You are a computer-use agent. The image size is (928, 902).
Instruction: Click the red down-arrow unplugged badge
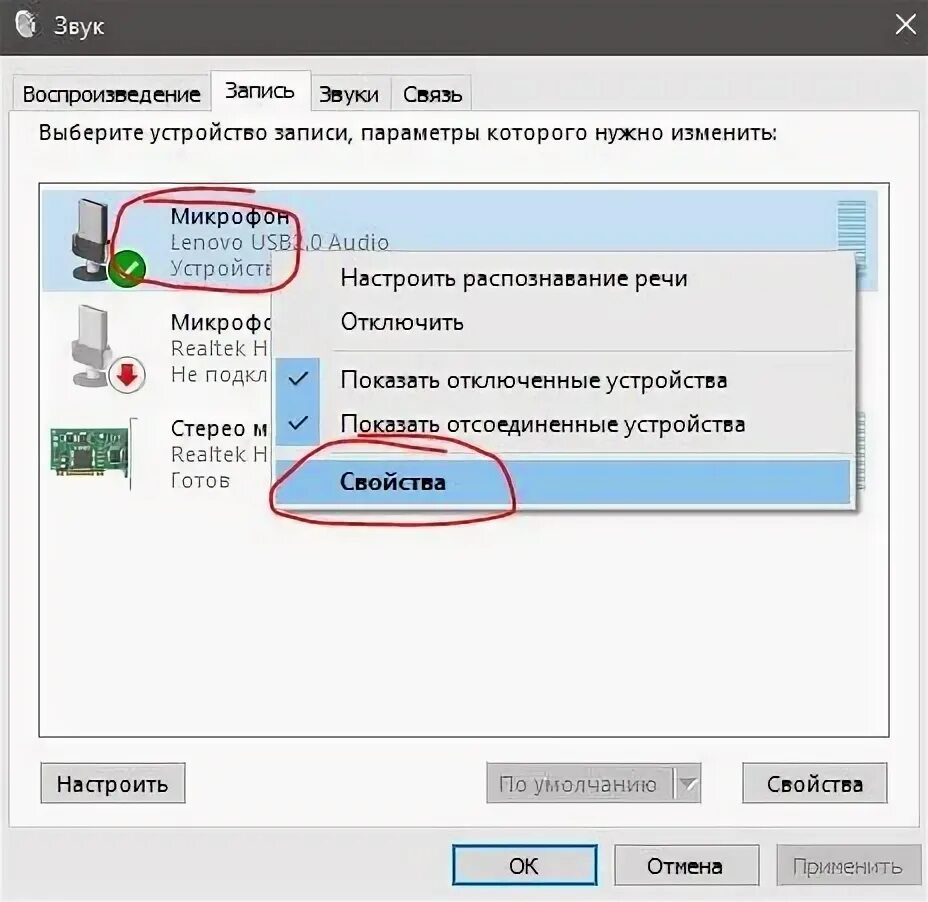pyautogui.click(x=127, y=375)
